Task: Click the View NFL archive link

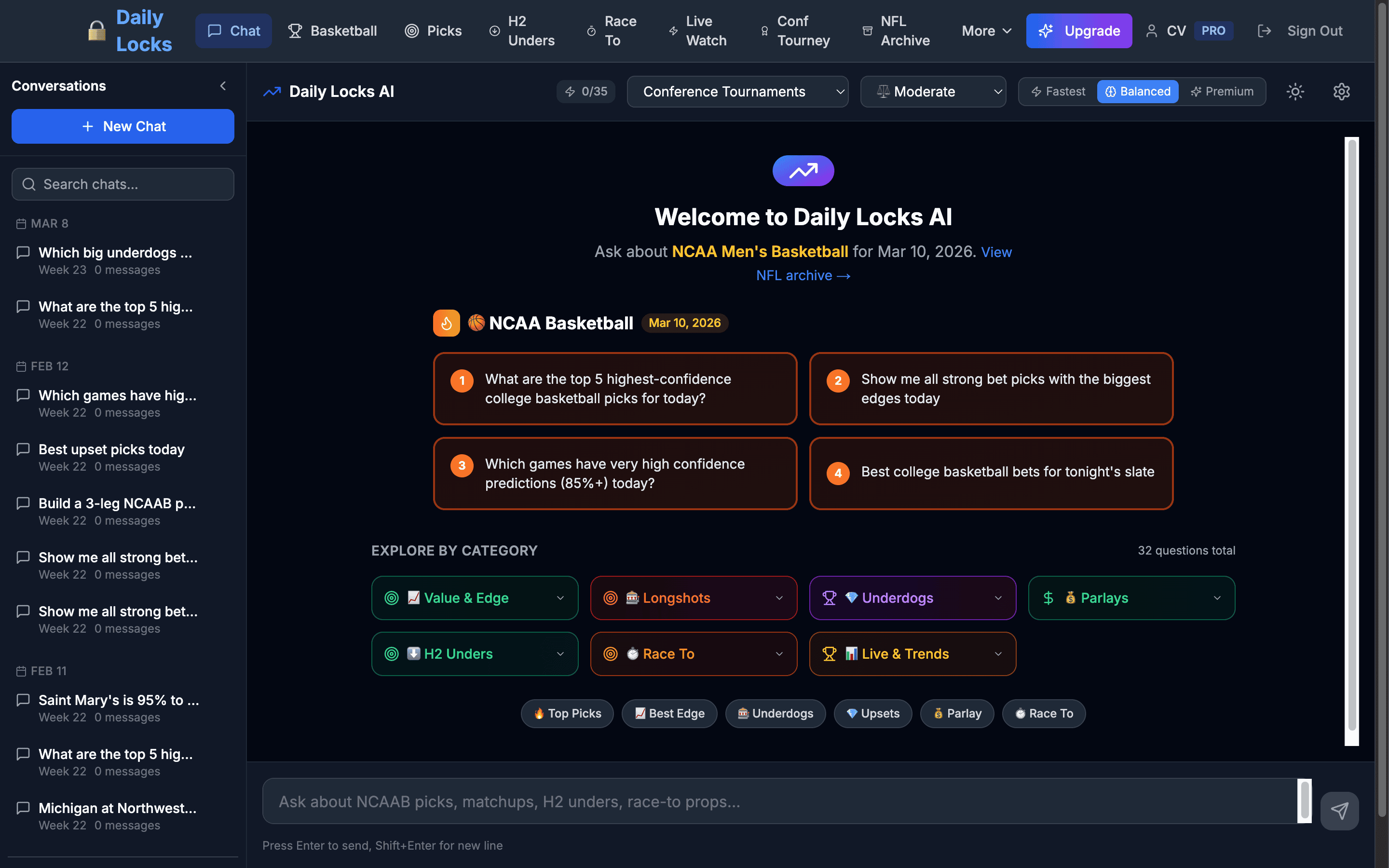Action: tap(803, 275)
